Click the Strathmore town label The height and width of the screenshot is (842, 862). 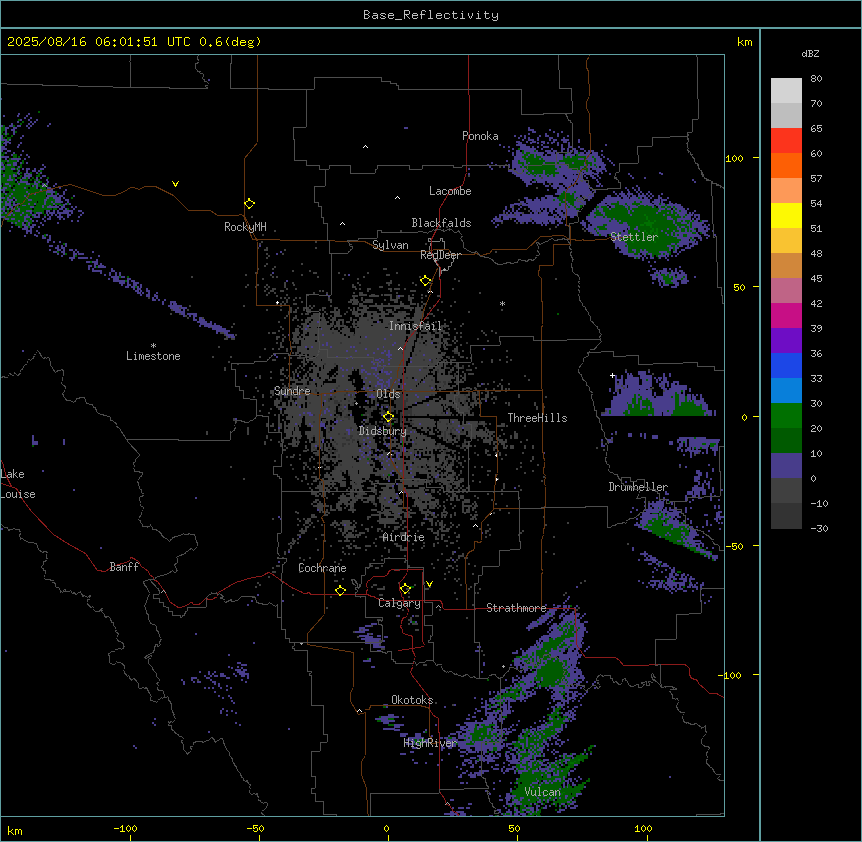pyautogui.click(x=516, y=608)
